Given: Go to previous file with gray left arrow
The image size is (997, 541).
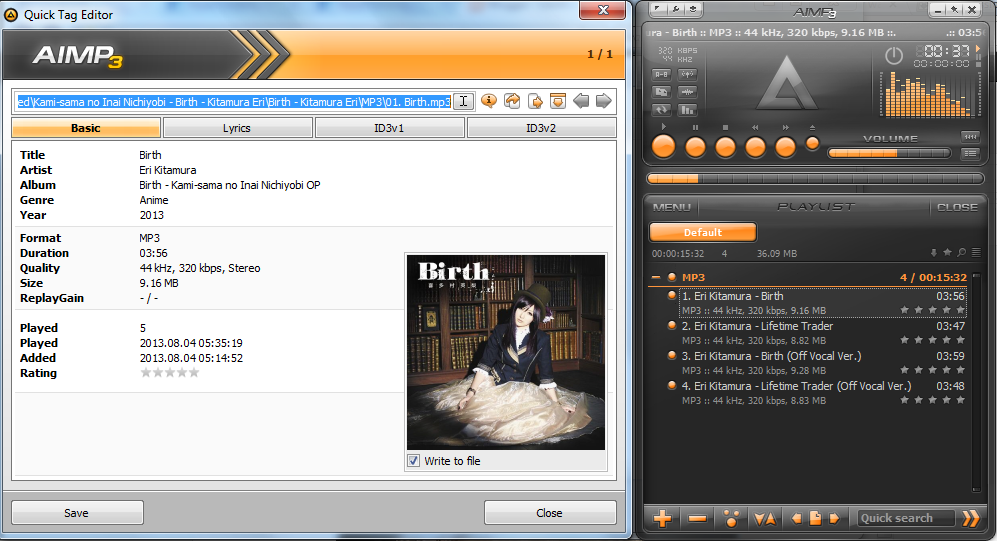Looking at the screenshot, I should [x=581, y=101].
